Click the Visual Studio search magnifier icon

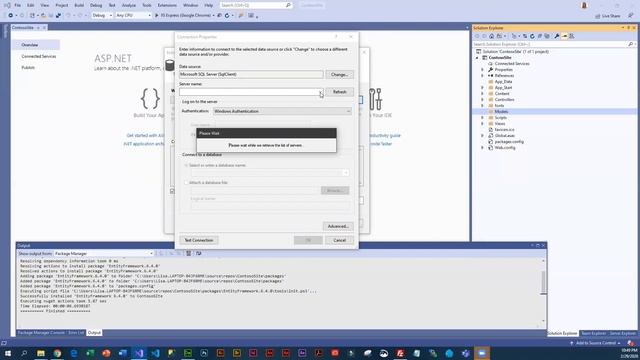pos(288,5)
